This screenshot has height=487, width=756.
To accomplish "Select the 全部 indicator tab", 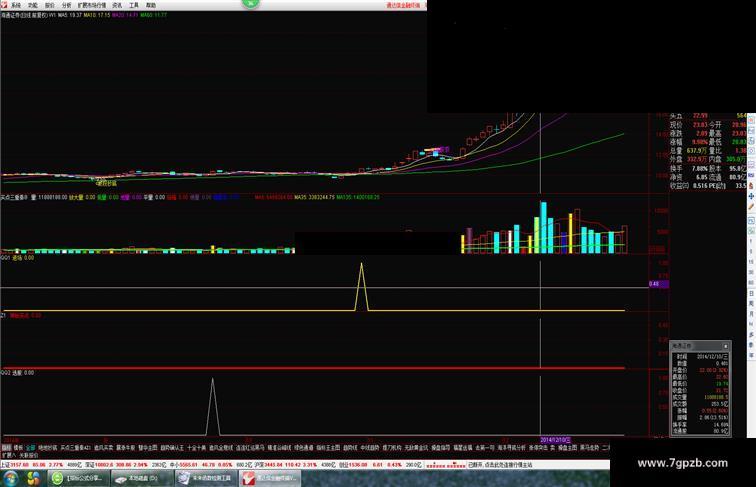I will tap(31, 448).
